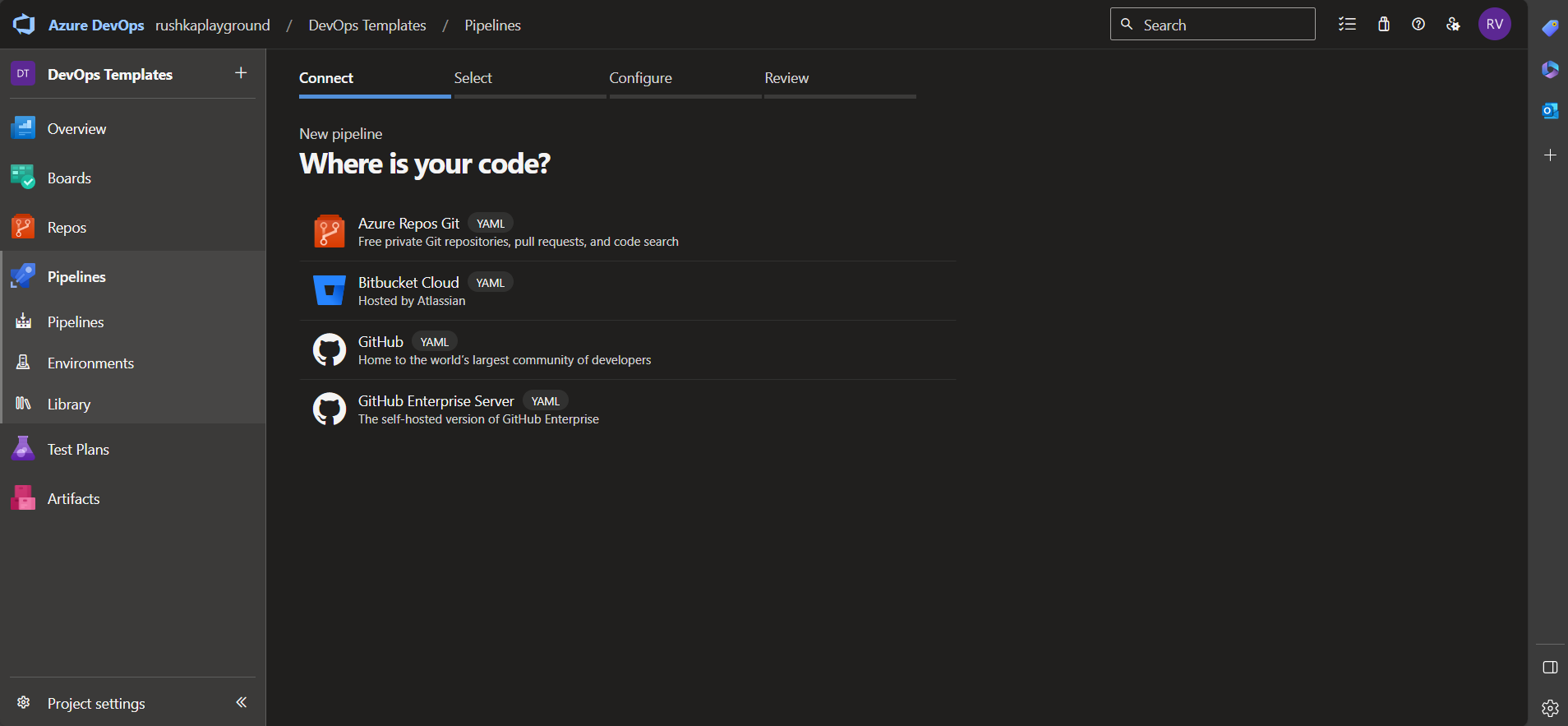Click the Azure DevOps logo icon
Viewport: 1568px width, 726px height.
click(x=24, y=25)
